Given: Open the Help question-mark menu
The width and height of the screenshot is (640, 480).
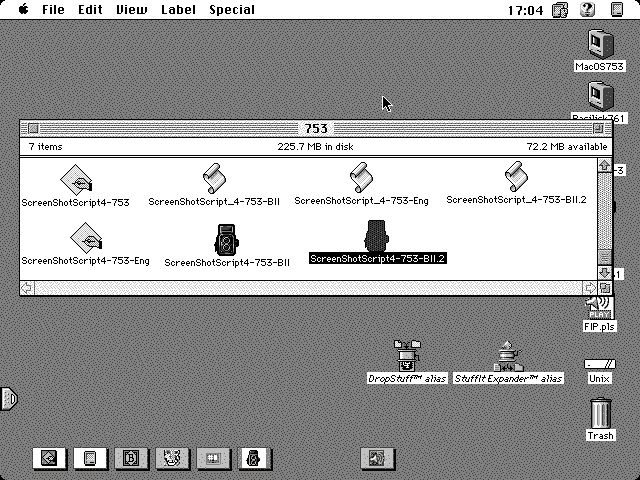Looking at the screenshot, I should [x=588, y=9].
